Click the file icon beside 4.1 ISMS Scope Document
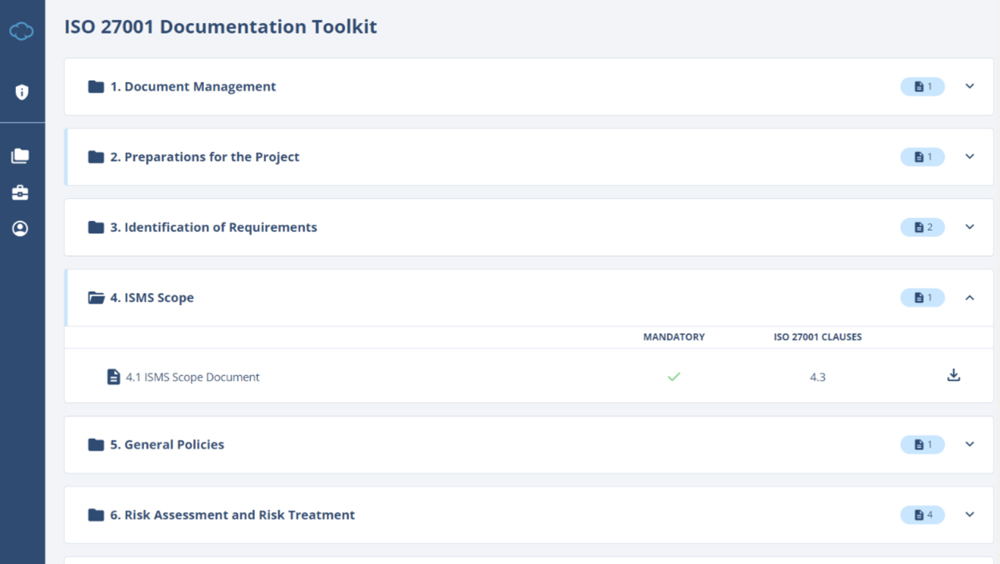 tap(114, 377)
